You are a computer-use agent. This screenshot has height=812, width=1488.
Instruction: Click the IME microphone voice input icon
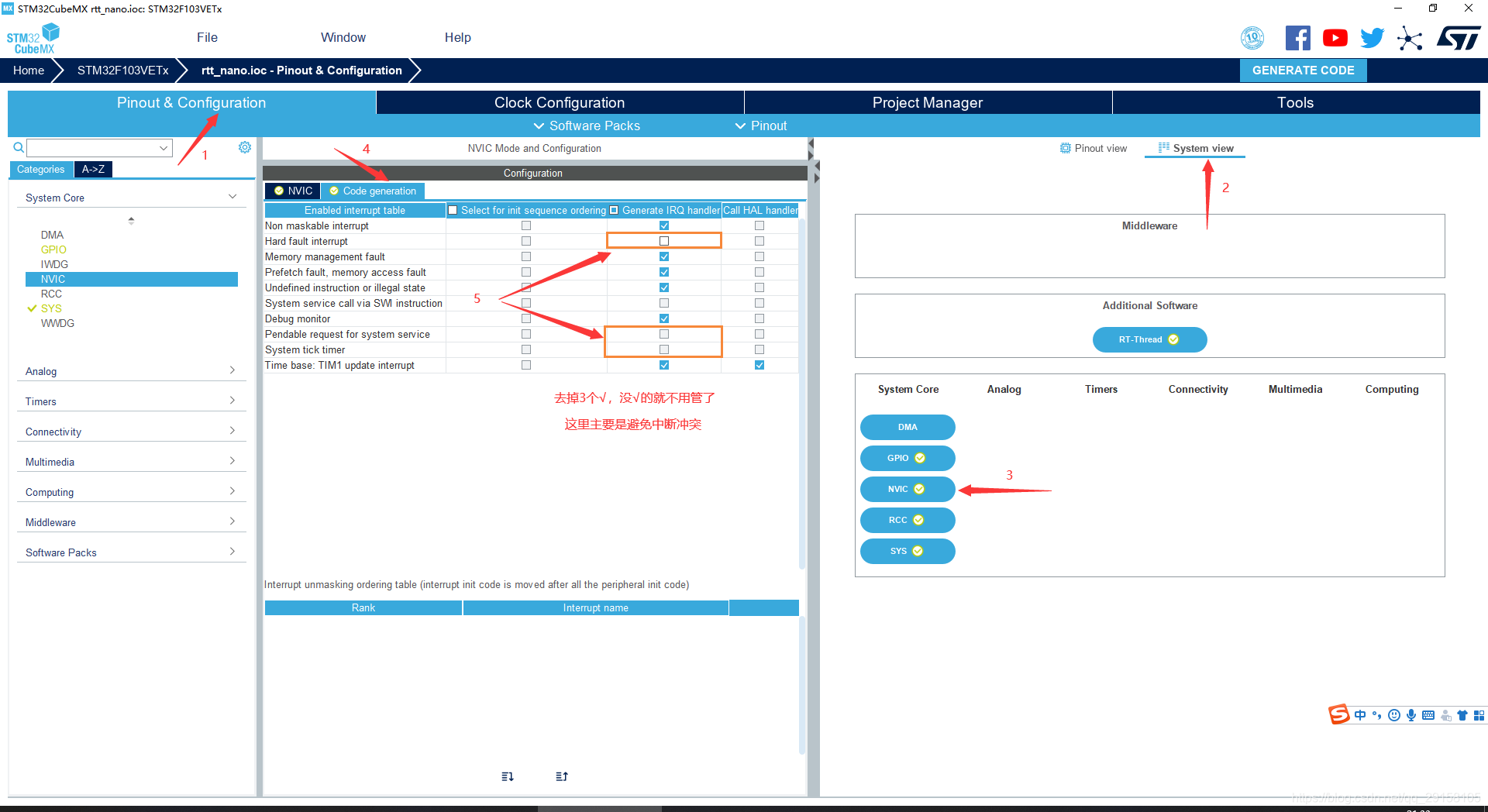1411,715
